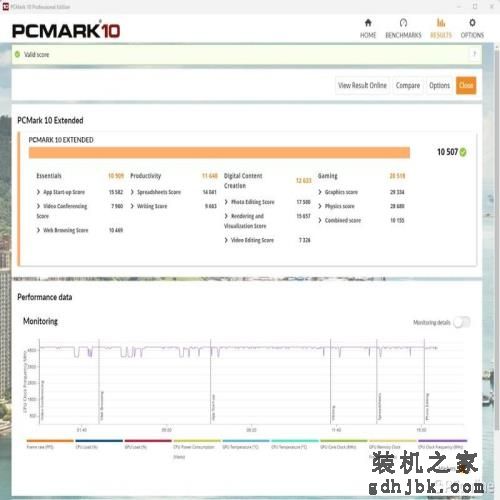Viewport: 500px width, 500px height.
Task: Select the Essentials group heading
Action: pyautogui.click(x=49, y=176)
